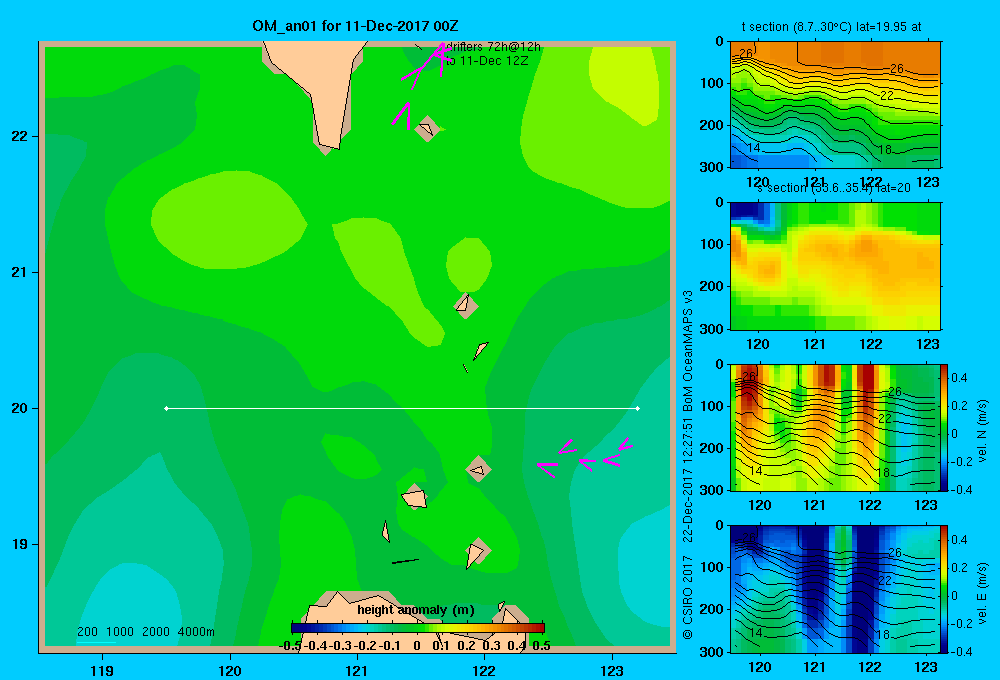
Task: Click the "14" isotherm label in temperature section
Action: [x=754, y=148]
